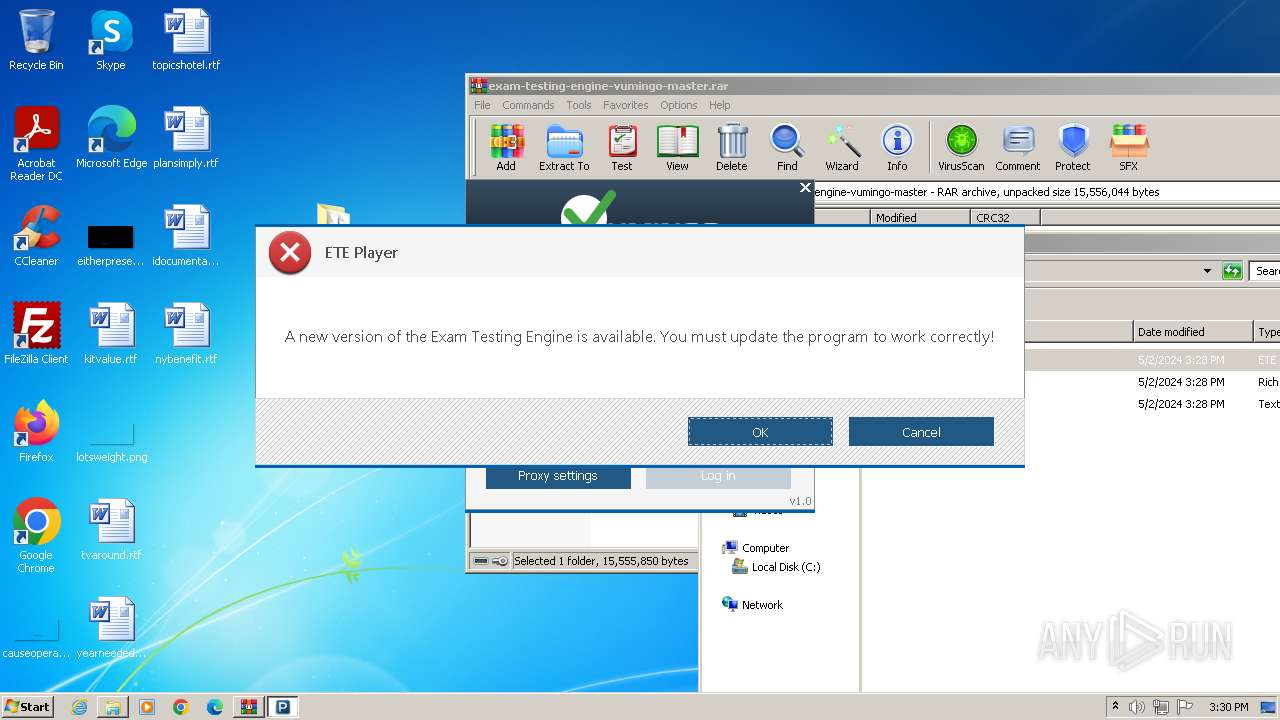Run the VirusScan icon in WinRAR

click(x=961, y=148)
